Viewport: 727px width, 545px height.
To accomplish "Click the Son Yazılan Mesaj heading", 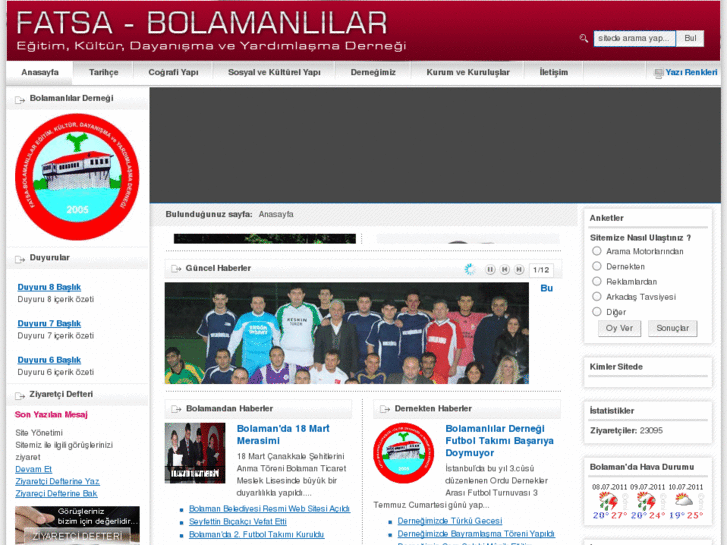I will [x=51, y=415].
